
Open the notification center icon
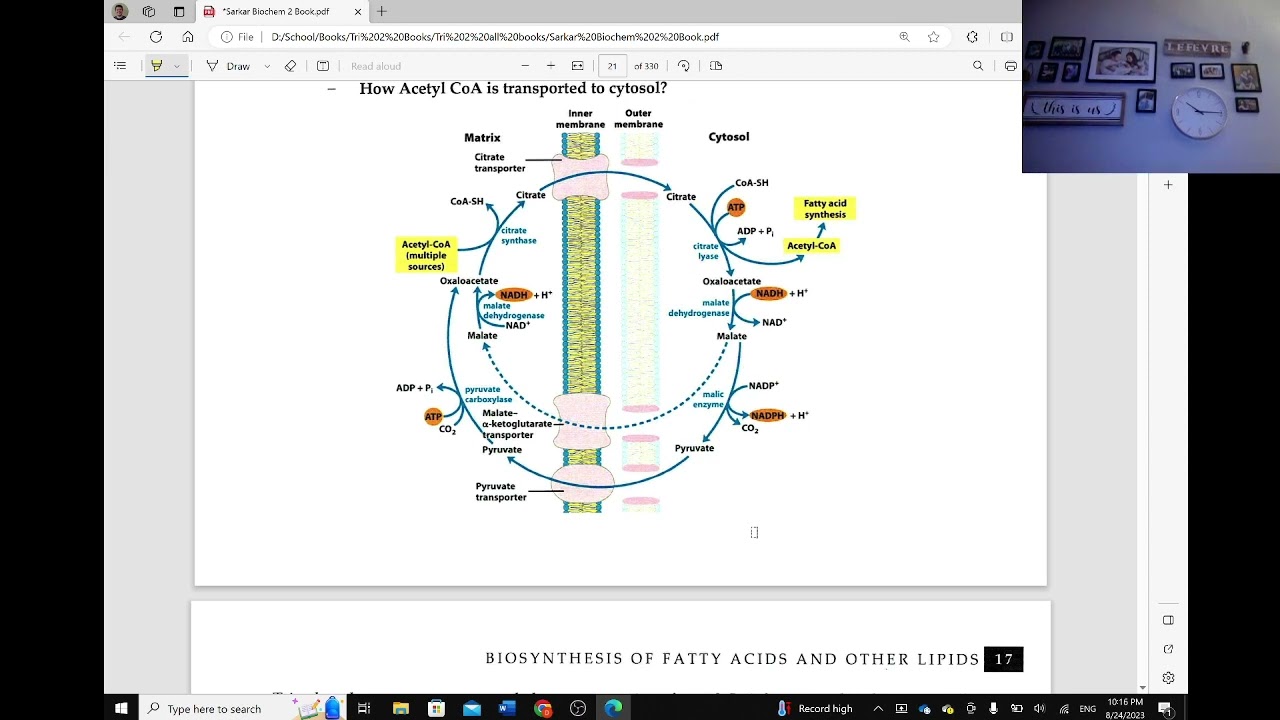1166,708
